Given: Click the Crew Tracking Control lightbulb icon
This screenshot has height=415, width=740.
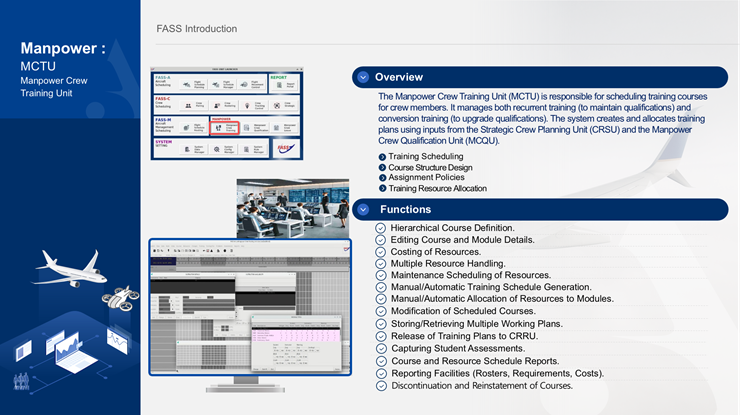Looking at the screenshot, I should point(246,104).
